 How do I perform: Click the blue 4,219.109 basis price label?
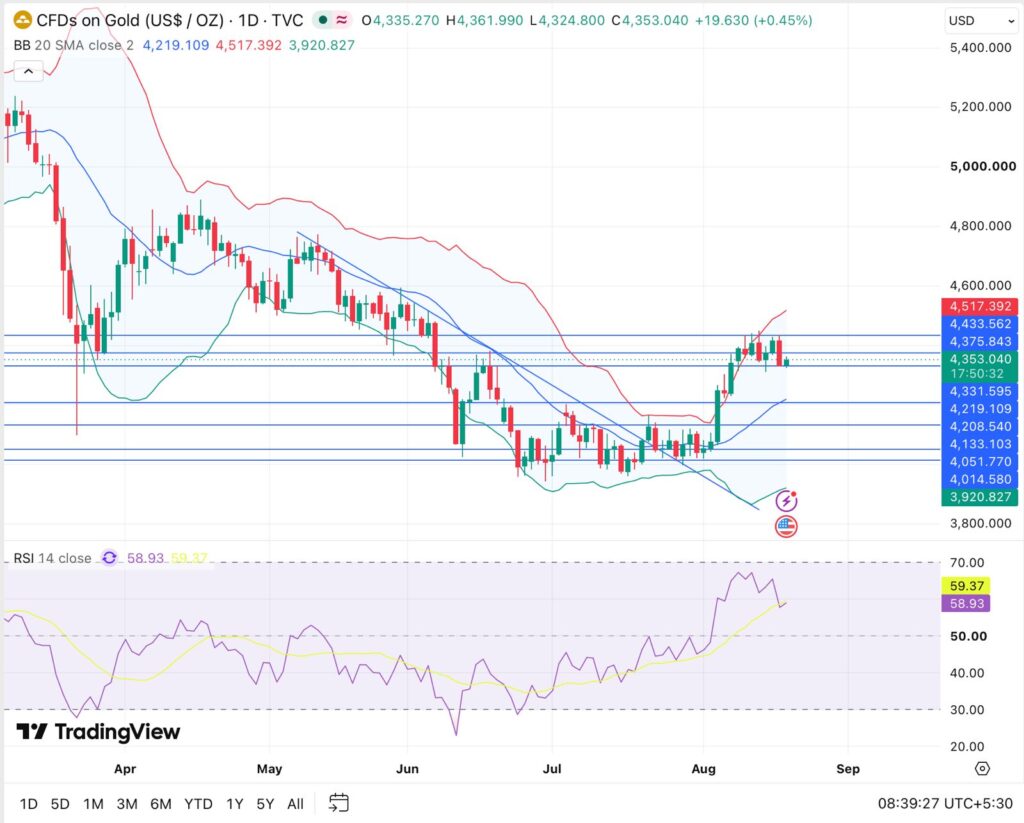pyautogui.click(x=980, y=409)
